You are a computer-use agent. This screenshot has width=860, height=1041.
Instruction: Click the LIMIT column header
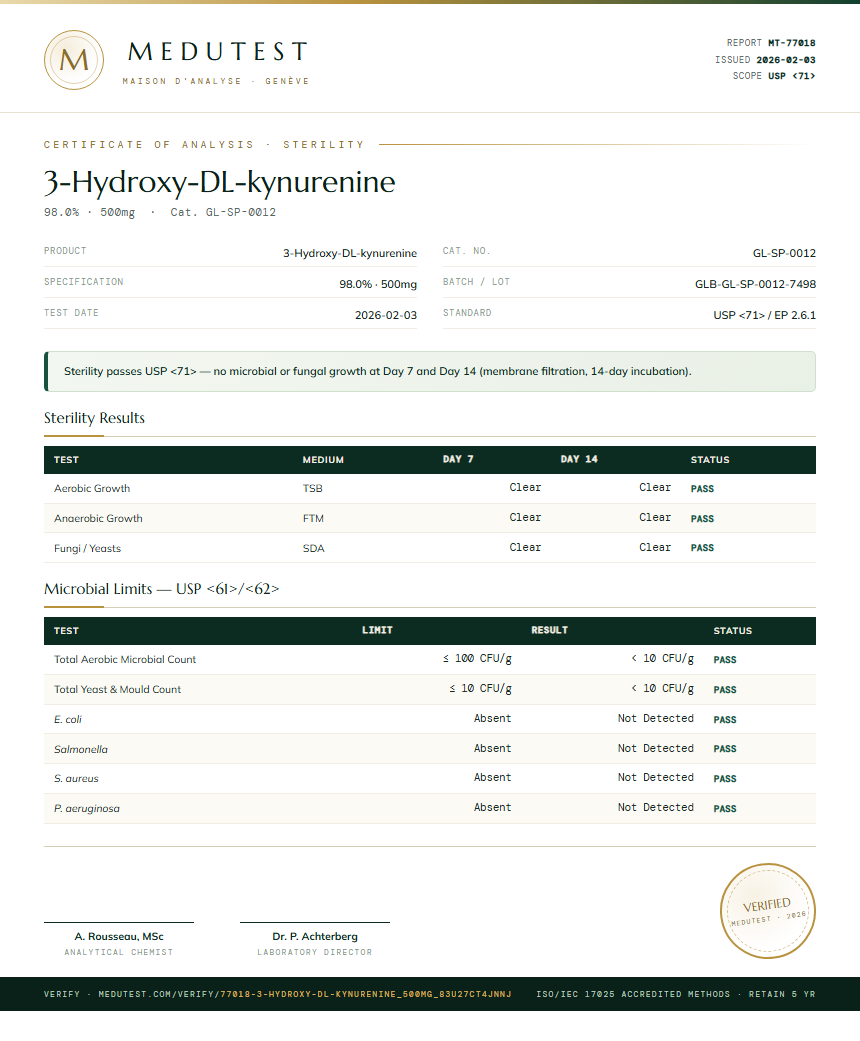tap(377, 631)
